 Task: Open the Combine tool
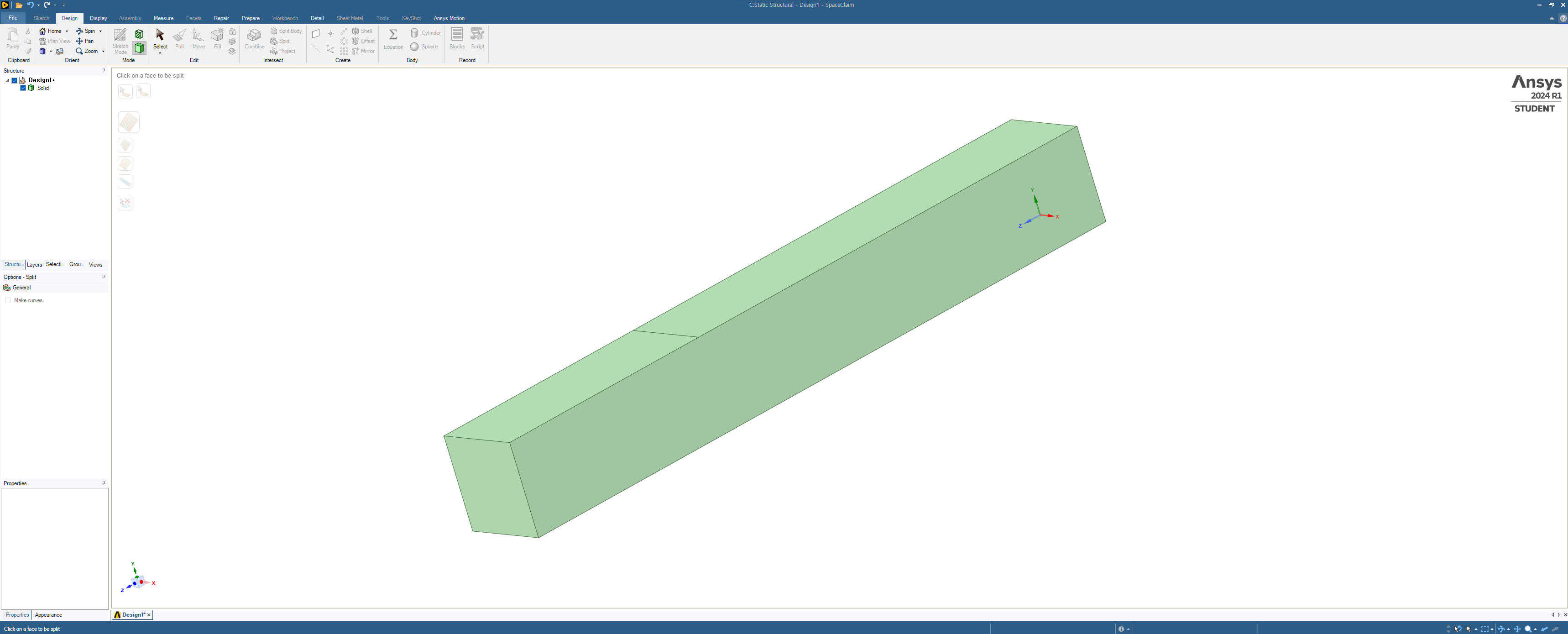click(255, 38)
